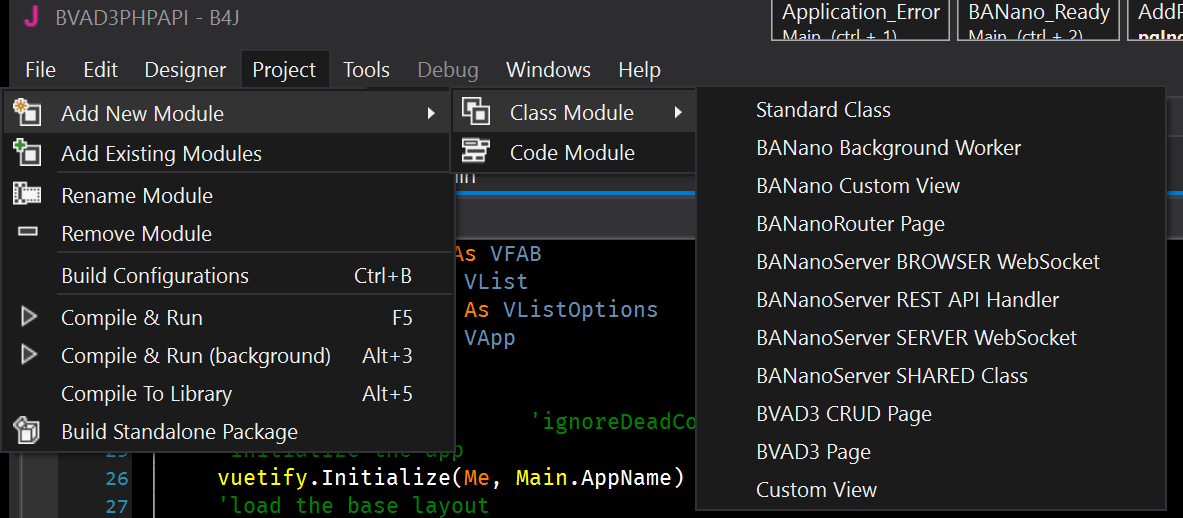
Task: Create a BVAD3 CRUD Page
Action: point(843,414)
